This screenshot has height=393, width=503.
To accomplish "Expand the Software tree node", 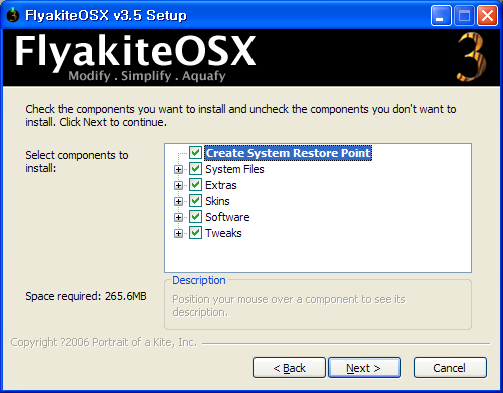I will coord(178,217).
